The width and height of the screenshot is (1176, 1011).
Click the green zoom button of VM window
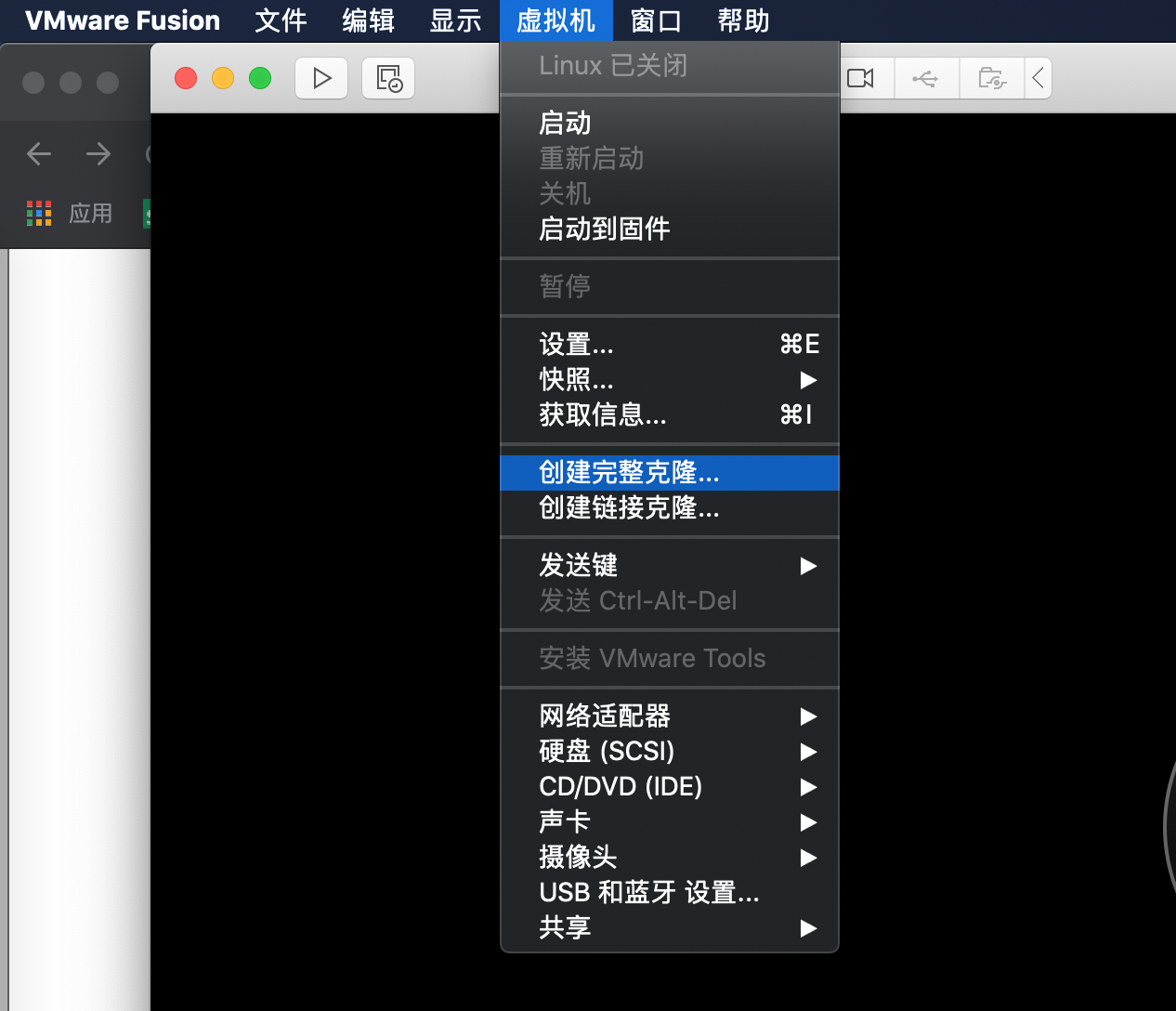coord(260,78)
